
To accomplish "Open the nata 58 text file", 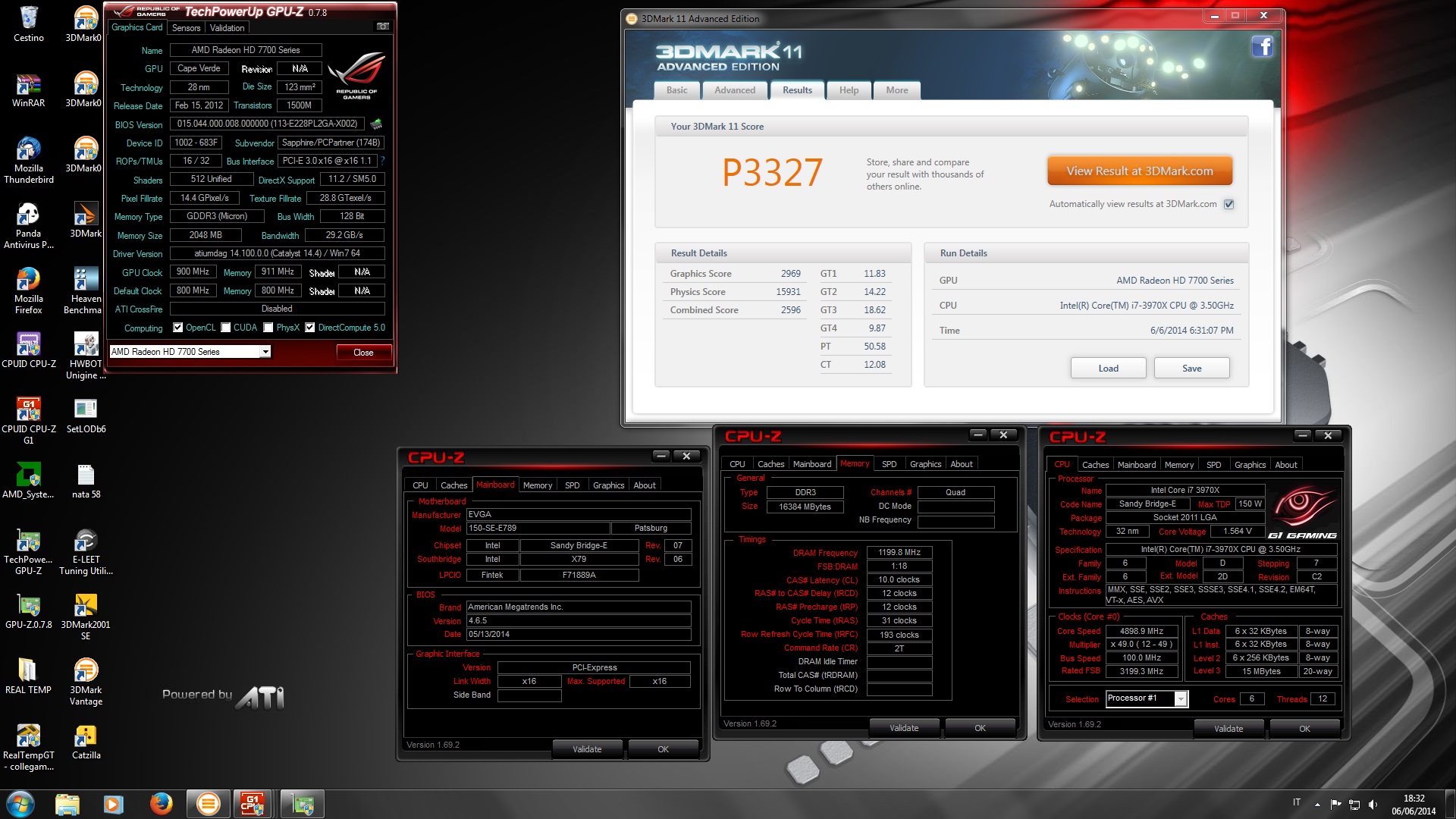I will (x=86, y=481).
